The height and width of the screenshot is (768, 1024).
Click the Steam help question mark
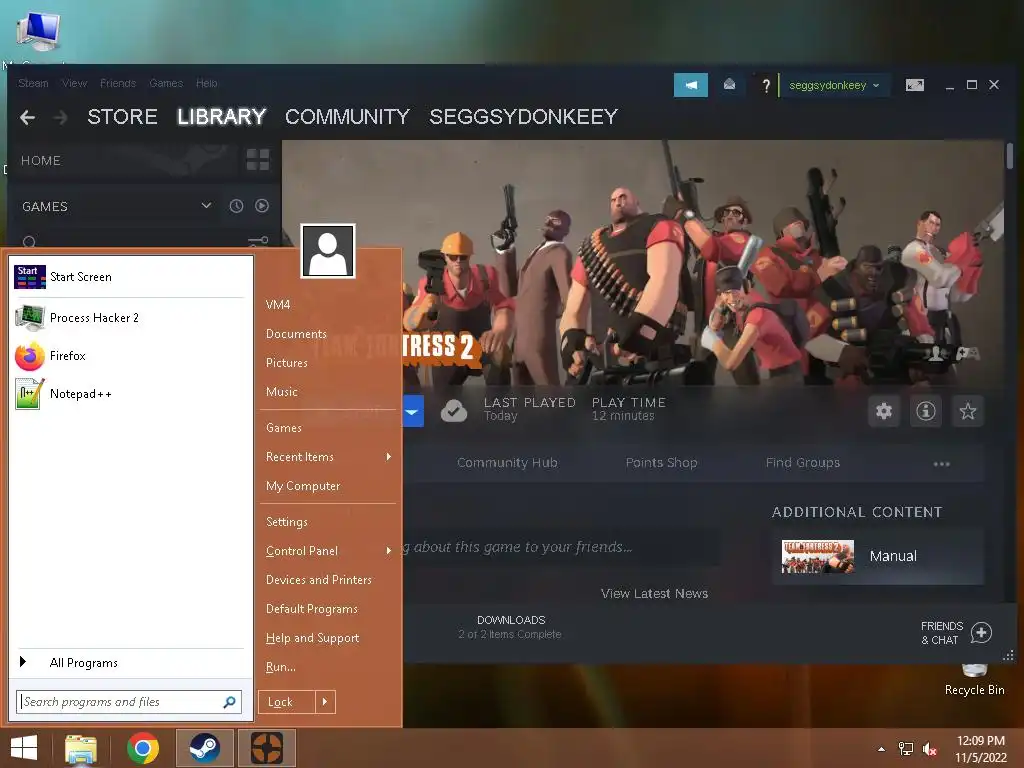point(765,85)
